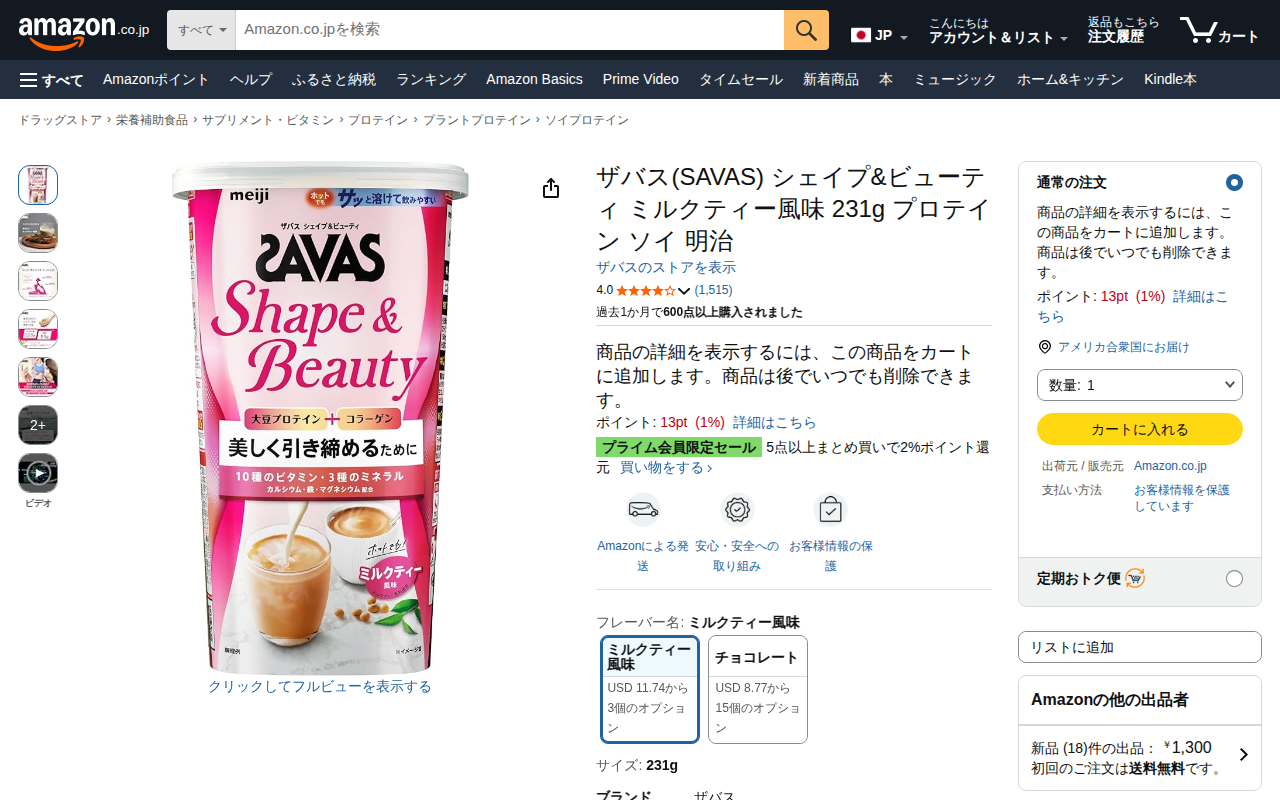
Task: Click the Amazon.co.jp search input field
Action: coord(510,30)
